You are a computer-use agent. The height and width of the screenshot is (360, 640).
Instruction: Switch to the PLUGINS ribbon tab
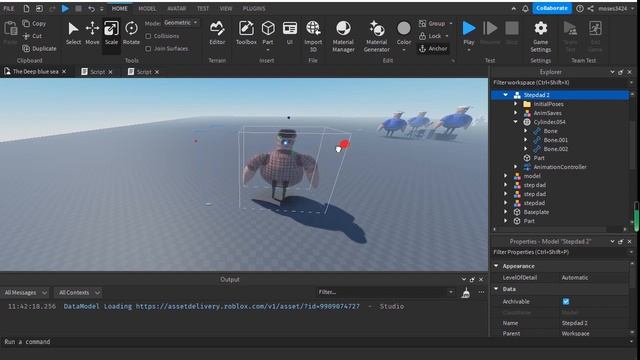[254, 9]
